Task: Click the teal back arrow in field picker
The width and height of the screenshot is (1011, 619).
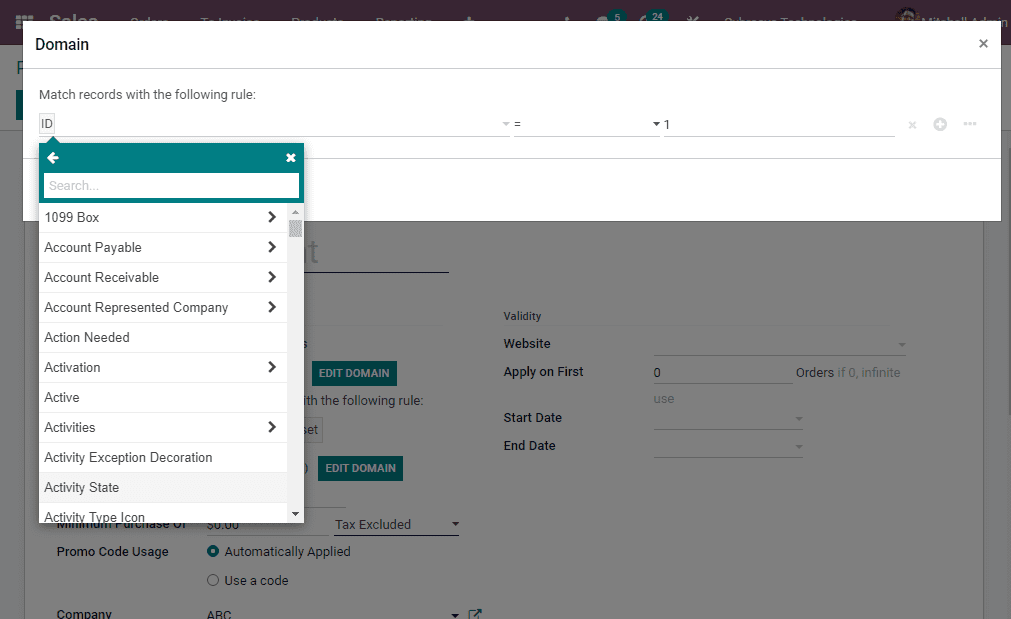Action: click(x=52, y=157)
